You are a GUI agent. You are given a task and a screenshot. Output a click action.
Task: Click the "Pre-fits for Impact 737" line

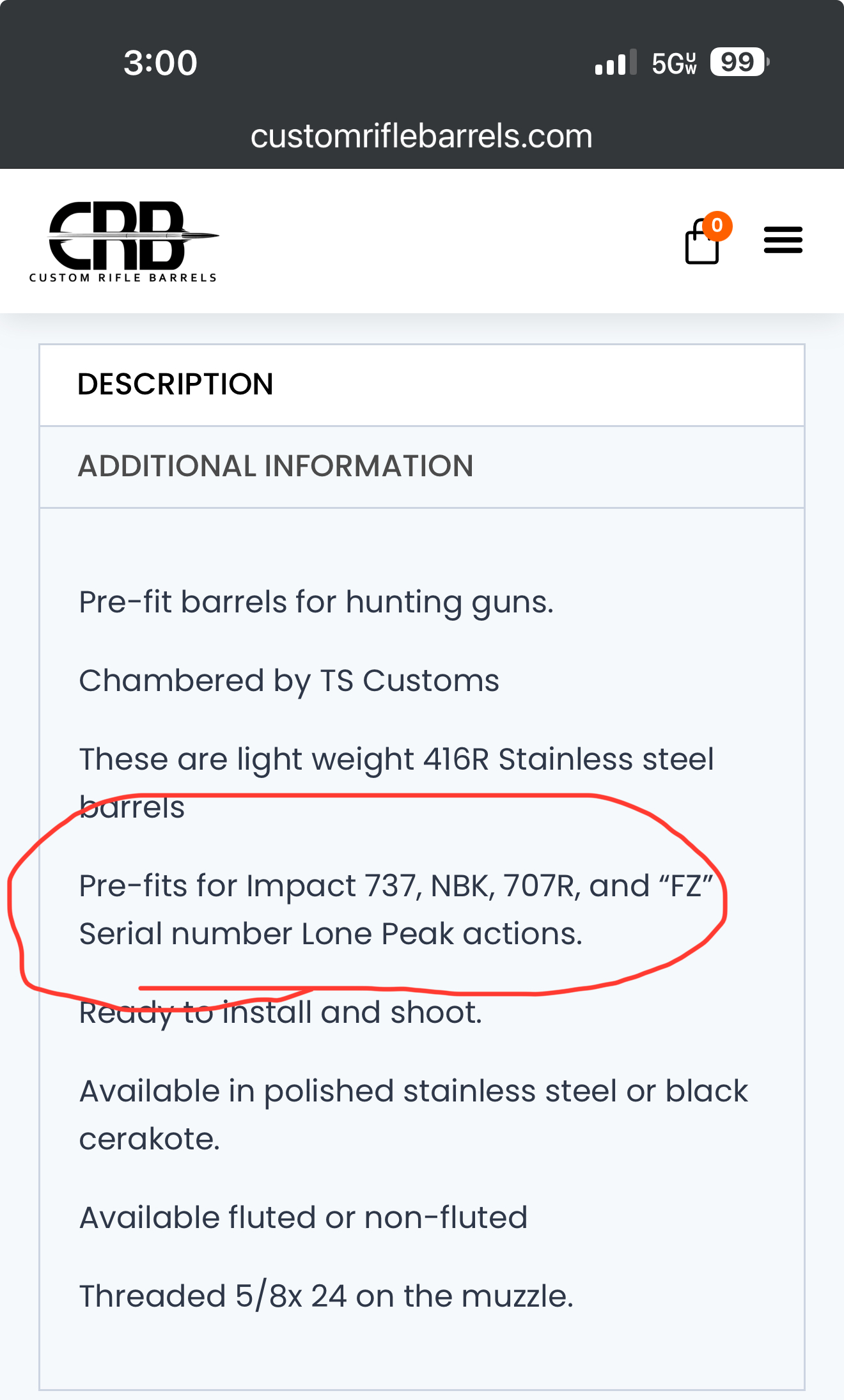tap(396, 886)
